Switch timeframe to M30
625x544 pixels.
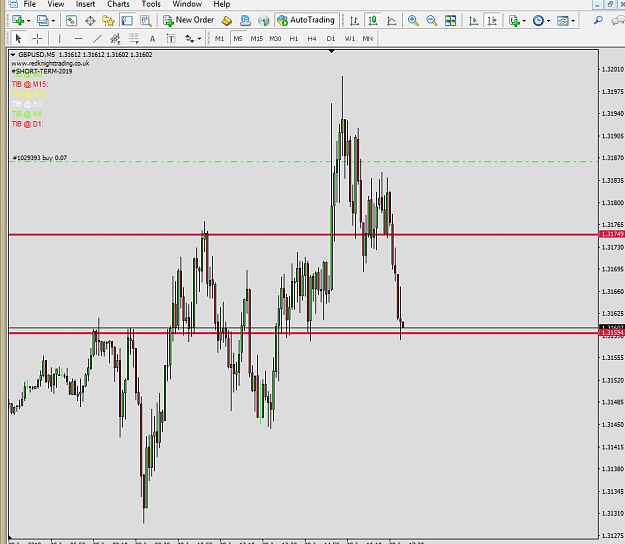(x=275, y=39)
